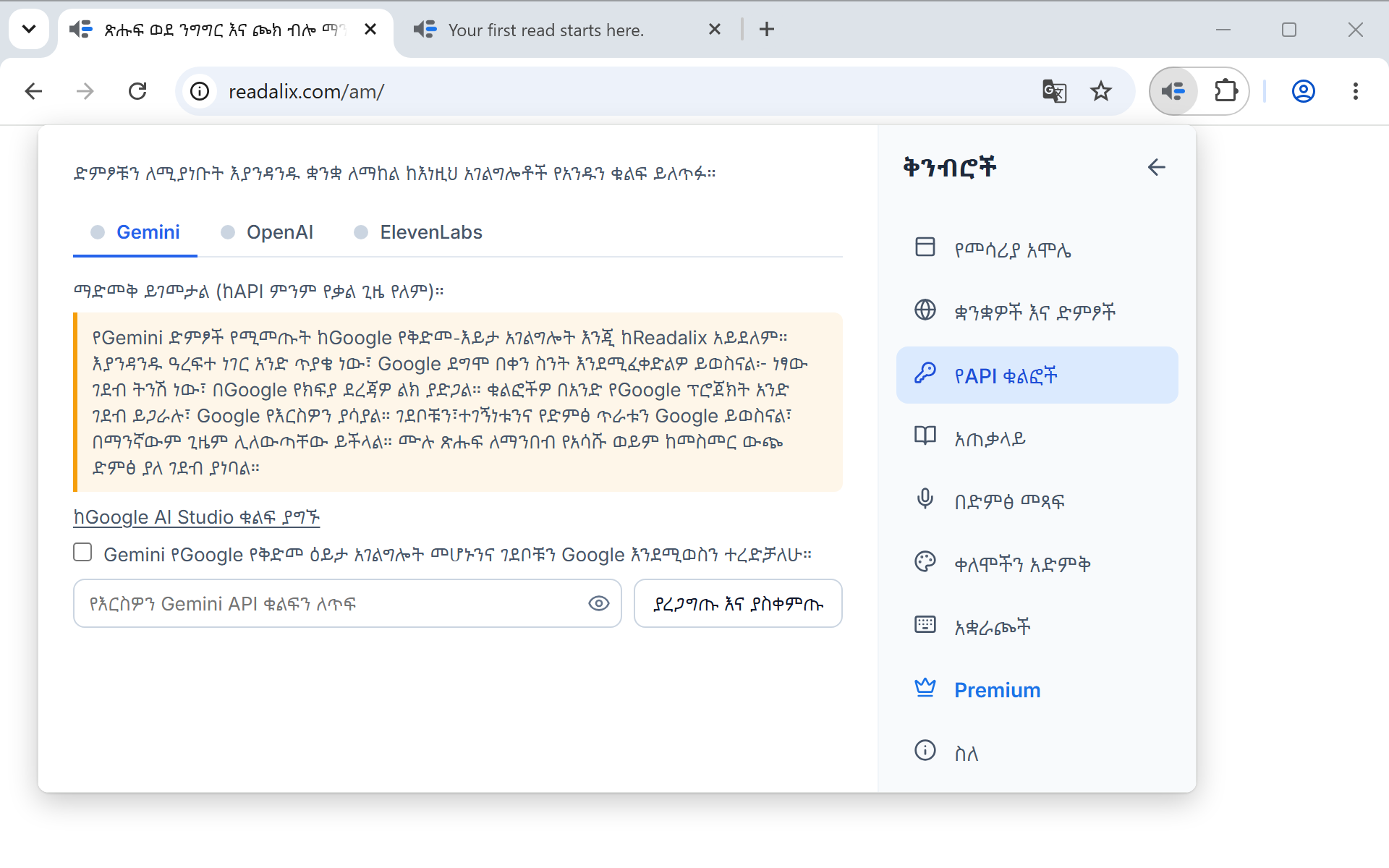The height and width of the screenshot is (868, 1389).
Task: Open languages and voices globe icon
Action: [925, 310]
